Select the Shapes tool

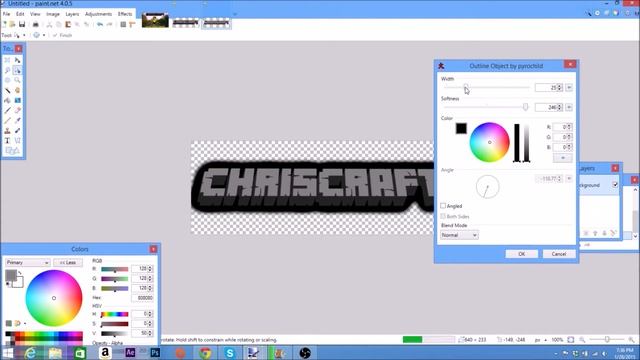12,151
